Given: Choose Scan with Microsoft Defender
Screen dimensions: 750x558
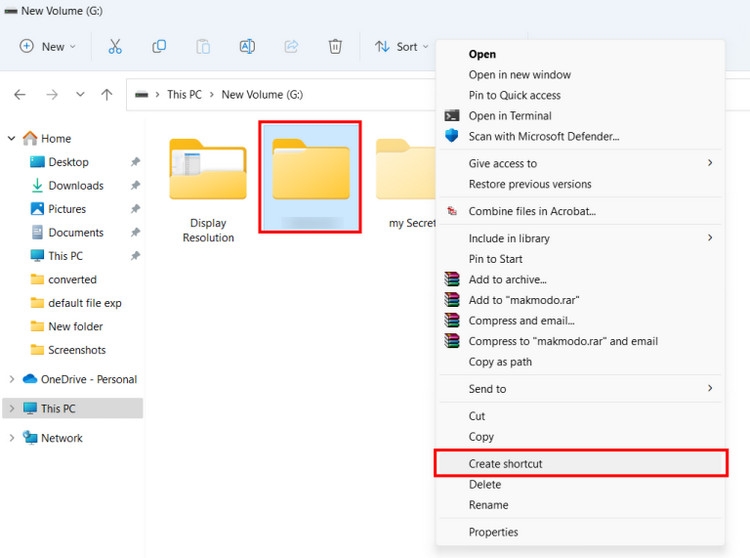Looking at the screenshot, I should [x=580, y=136].
